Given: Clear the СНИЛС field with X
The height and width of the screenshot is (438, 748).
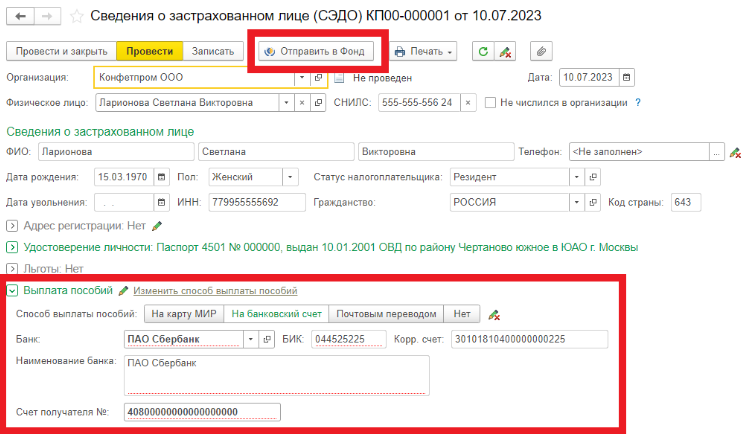Looking at the screenshot, I should point(469,103).
